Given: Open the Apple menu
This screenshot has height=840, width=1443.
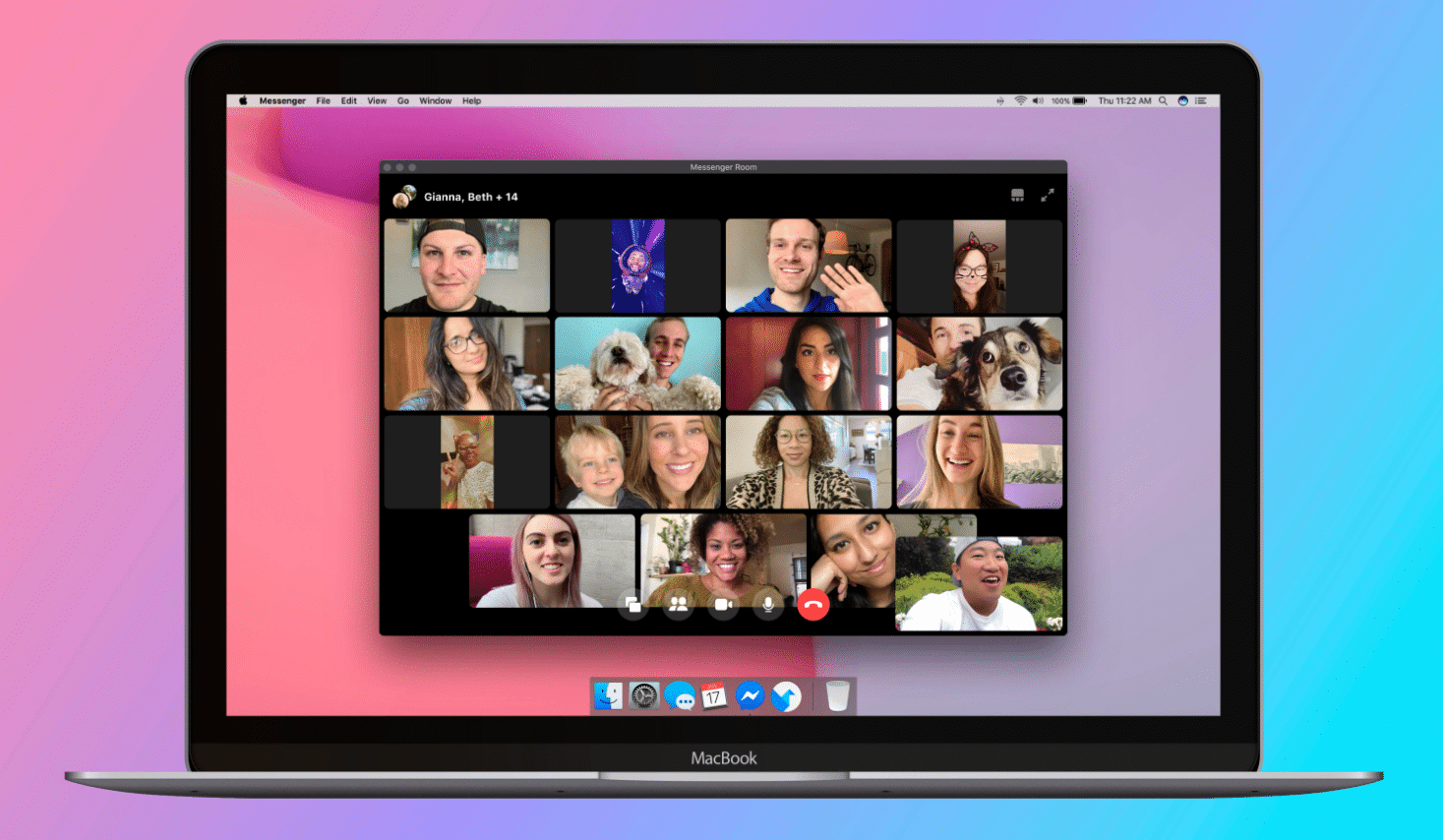Looking at the screenshot, I should click(x=243, y=100).
